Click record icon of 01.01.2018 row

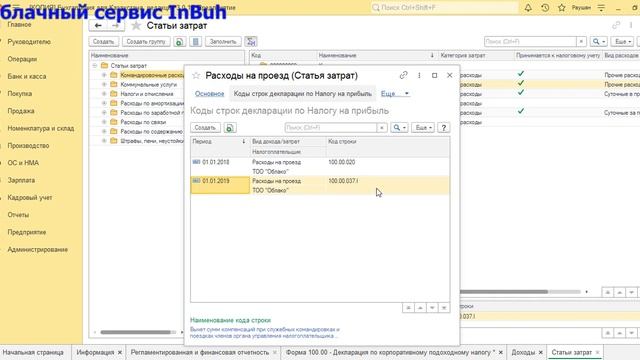click(x=196, y=162)
